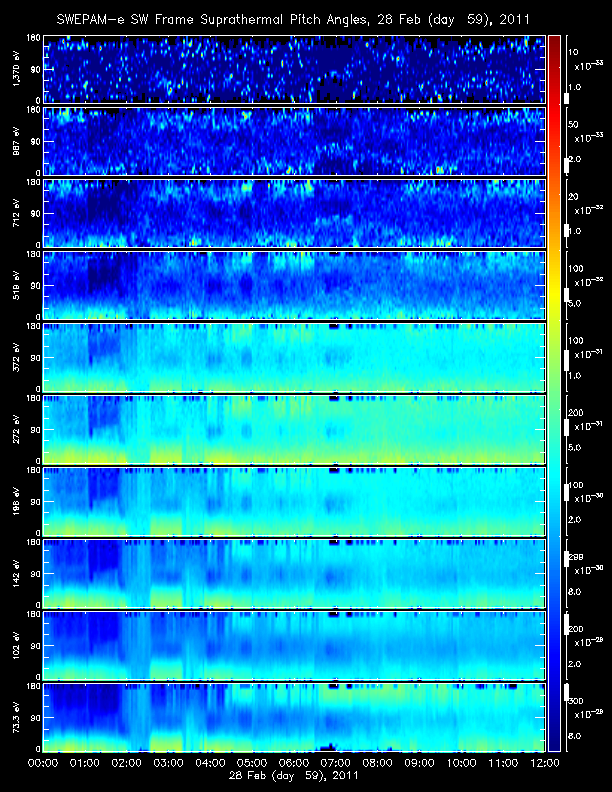Click the 00:00 time axis label
Viewport: 612px width, 792px height.
point(43,763)
